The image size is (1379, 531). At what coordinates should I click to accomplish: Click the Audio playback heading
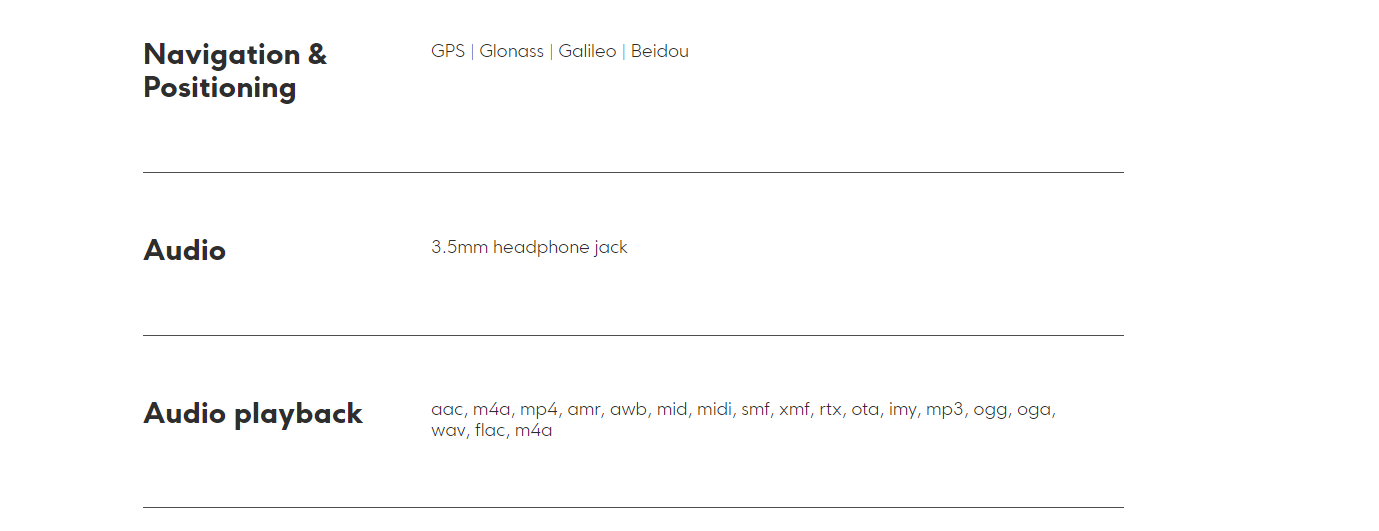253,414
